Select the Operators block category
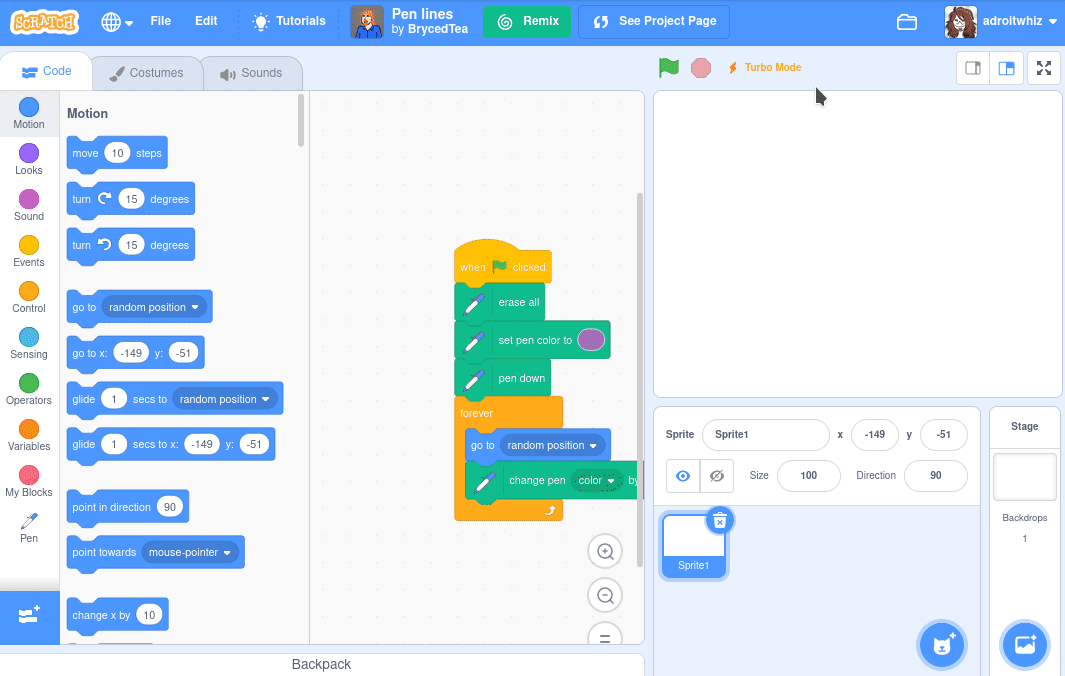 tap(29, 389)
